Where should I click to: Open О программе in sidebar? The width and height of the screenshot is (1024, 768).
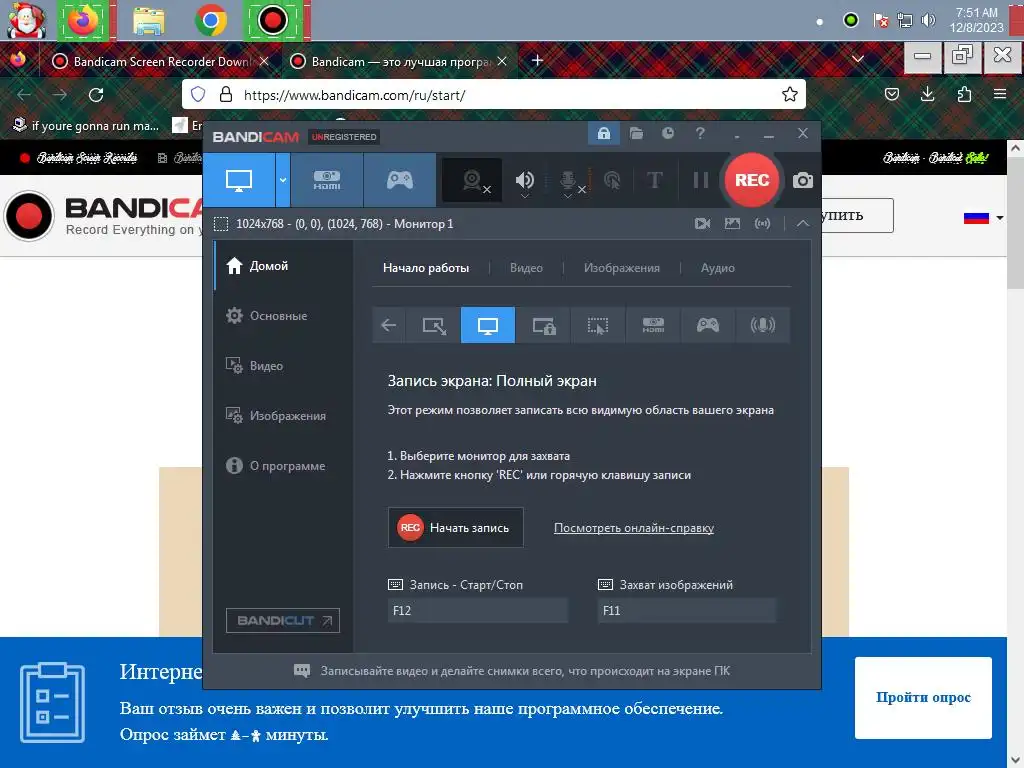pyautogui.click(x=283, y=466)
